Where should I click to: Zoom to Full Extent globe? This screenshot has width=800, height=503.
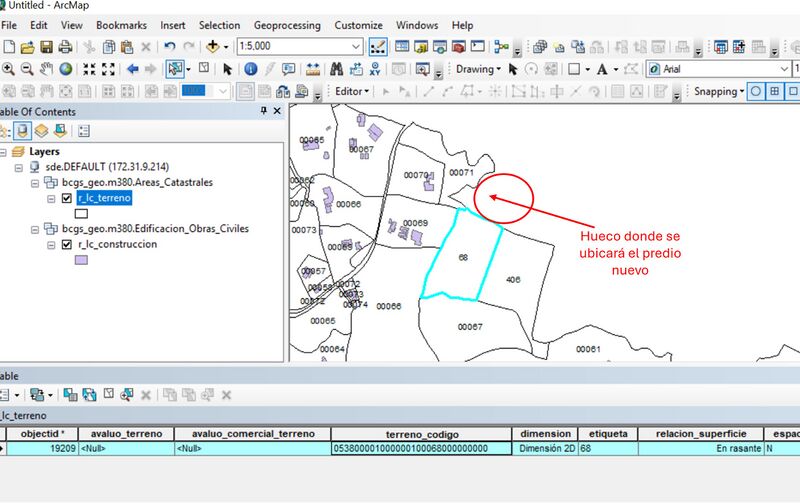tap(65, 69)
